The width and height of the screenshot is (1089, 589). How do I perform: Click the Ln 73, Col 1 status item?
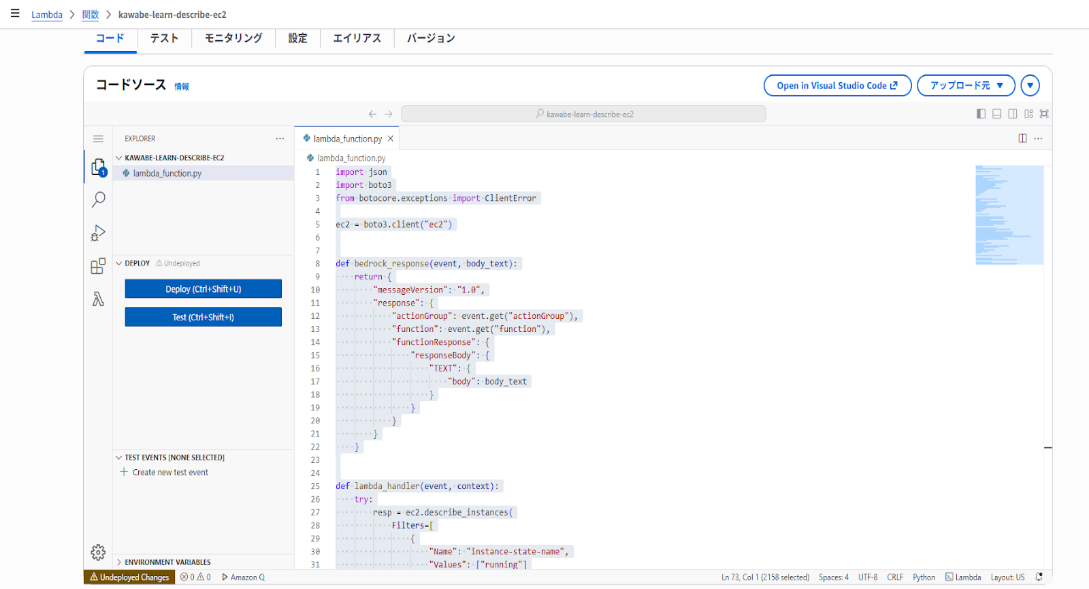coord(765,577)
